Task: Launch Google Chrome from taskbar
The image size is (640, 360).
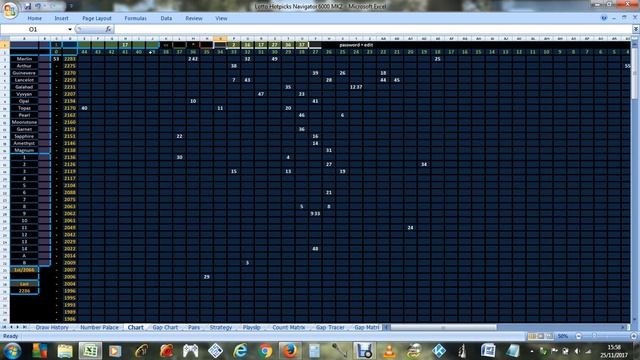Action: click(x=265, y=351)
